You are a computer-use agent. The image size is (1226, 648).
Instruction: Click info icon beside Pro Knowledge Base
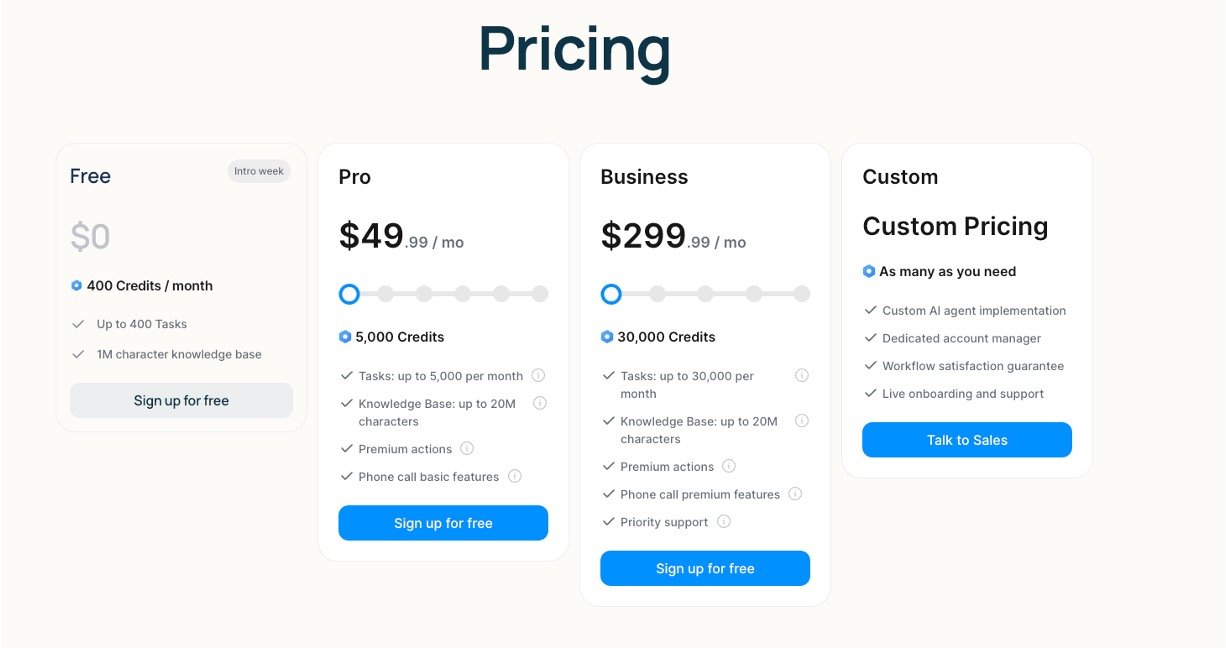[x=540, y=403]
